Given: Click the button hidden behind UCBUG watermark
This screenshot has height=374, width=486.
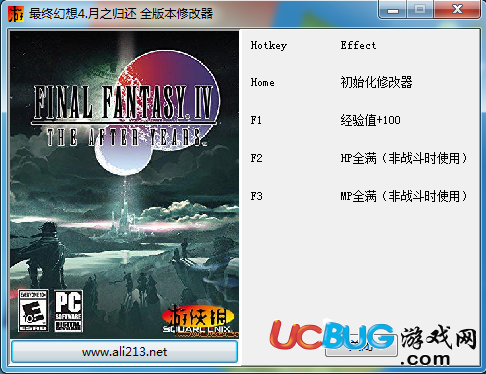Looking at the screenshot, I should (361, 347).
